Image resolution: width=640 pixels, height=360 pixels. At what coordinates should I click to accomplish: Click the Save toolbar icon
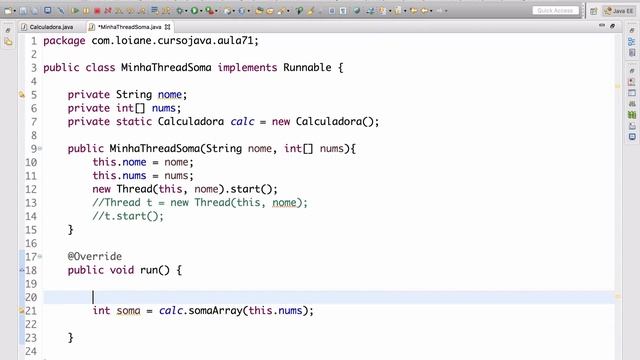coord(23,11)
